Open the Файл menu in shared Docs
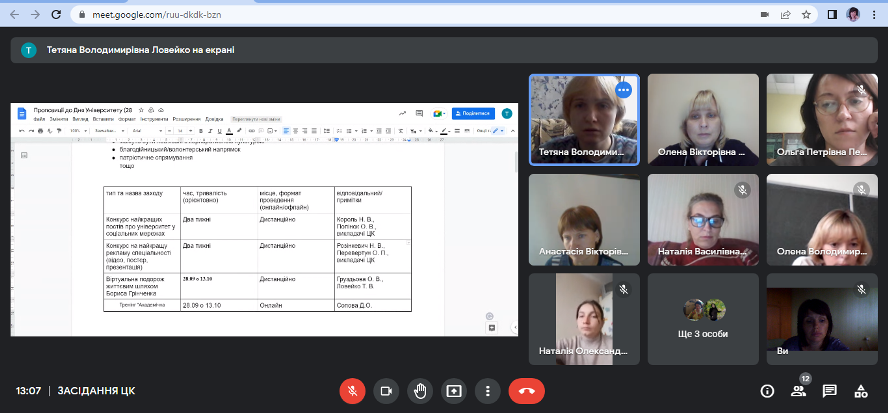Screen dimensions: 888x413 point(39,119)
